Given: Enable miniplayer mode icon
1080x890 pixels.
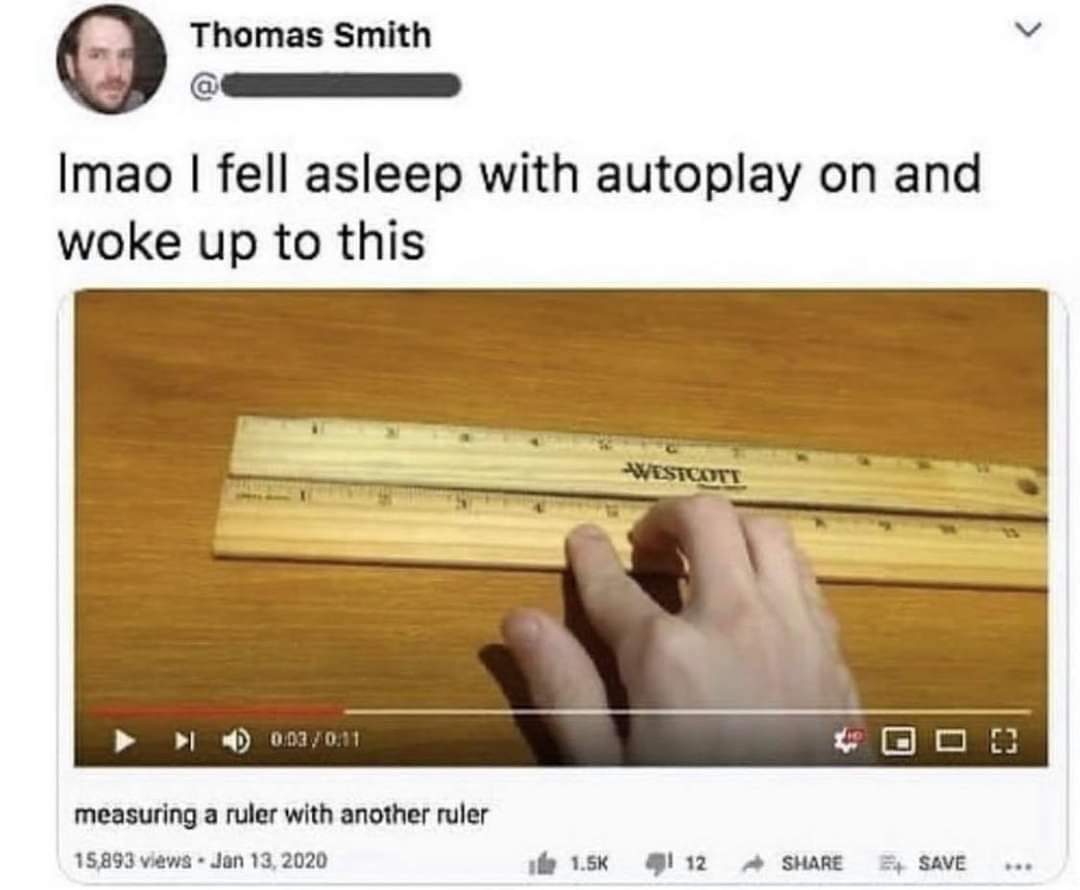Looking at the screenshot, I should point(899,741).
